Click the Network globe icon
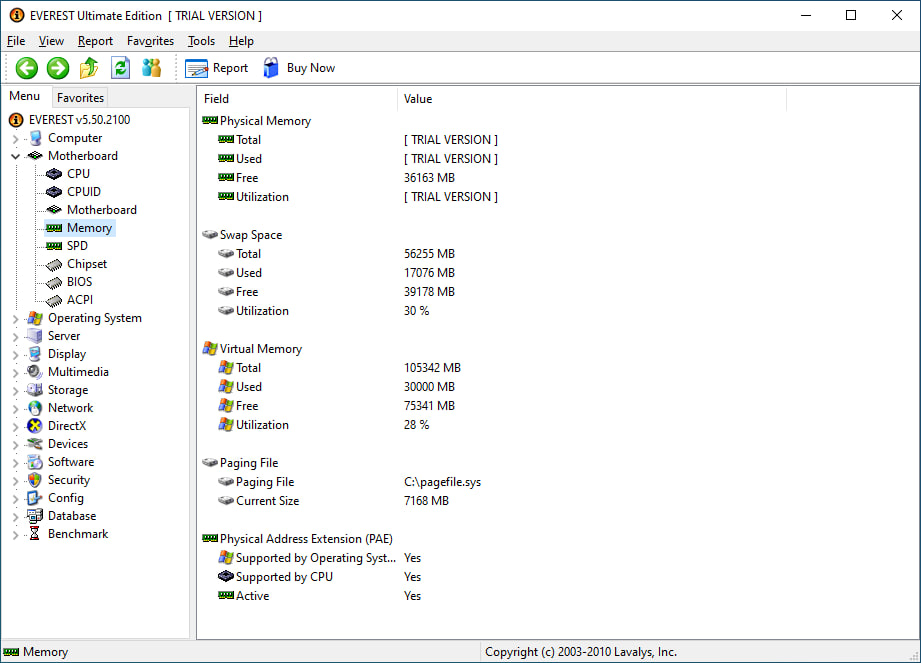The width and height of the screenshot is (921, 663). point(35,408)
